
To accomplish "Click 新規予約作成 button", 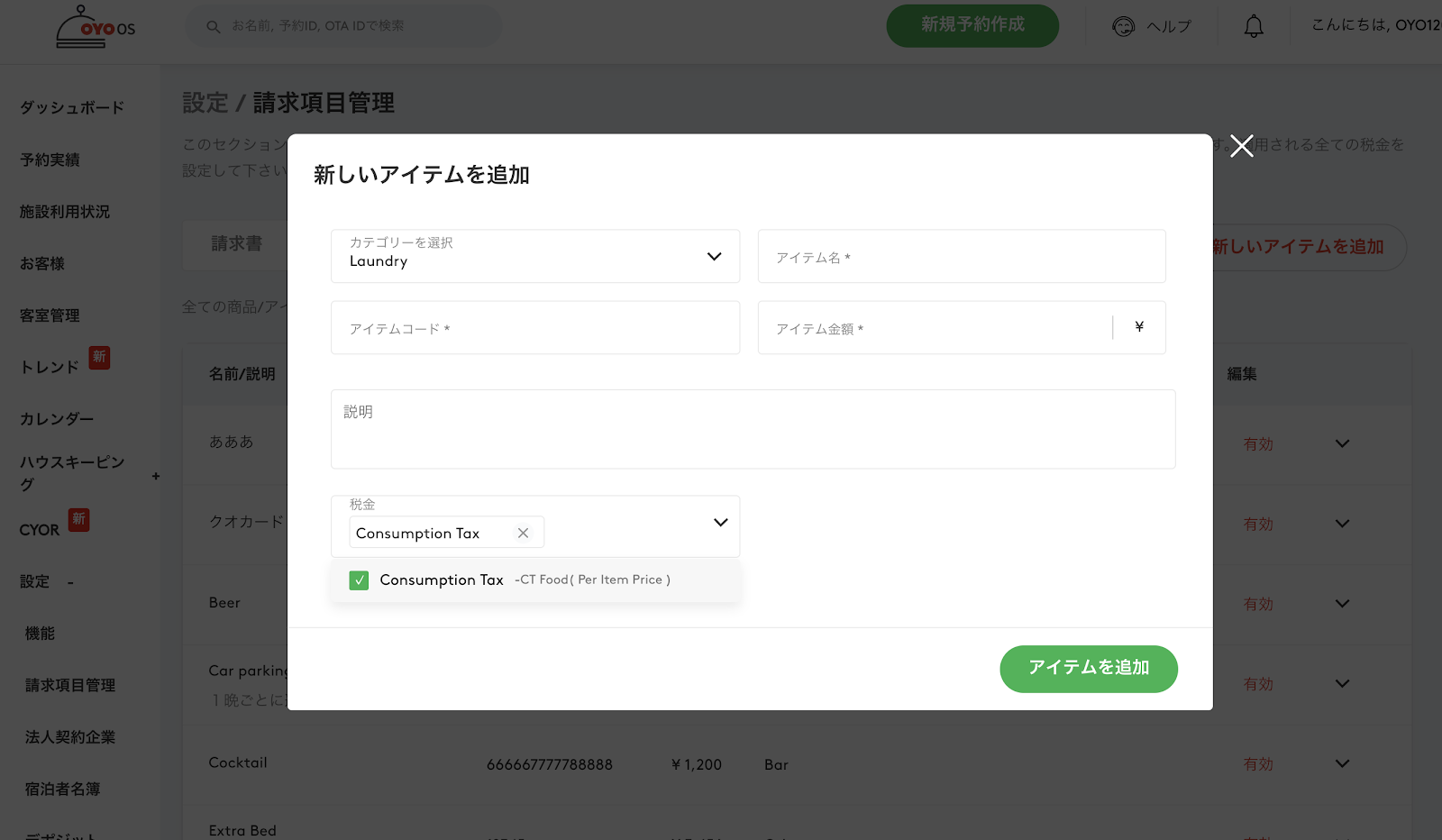I will pos(972,25).
